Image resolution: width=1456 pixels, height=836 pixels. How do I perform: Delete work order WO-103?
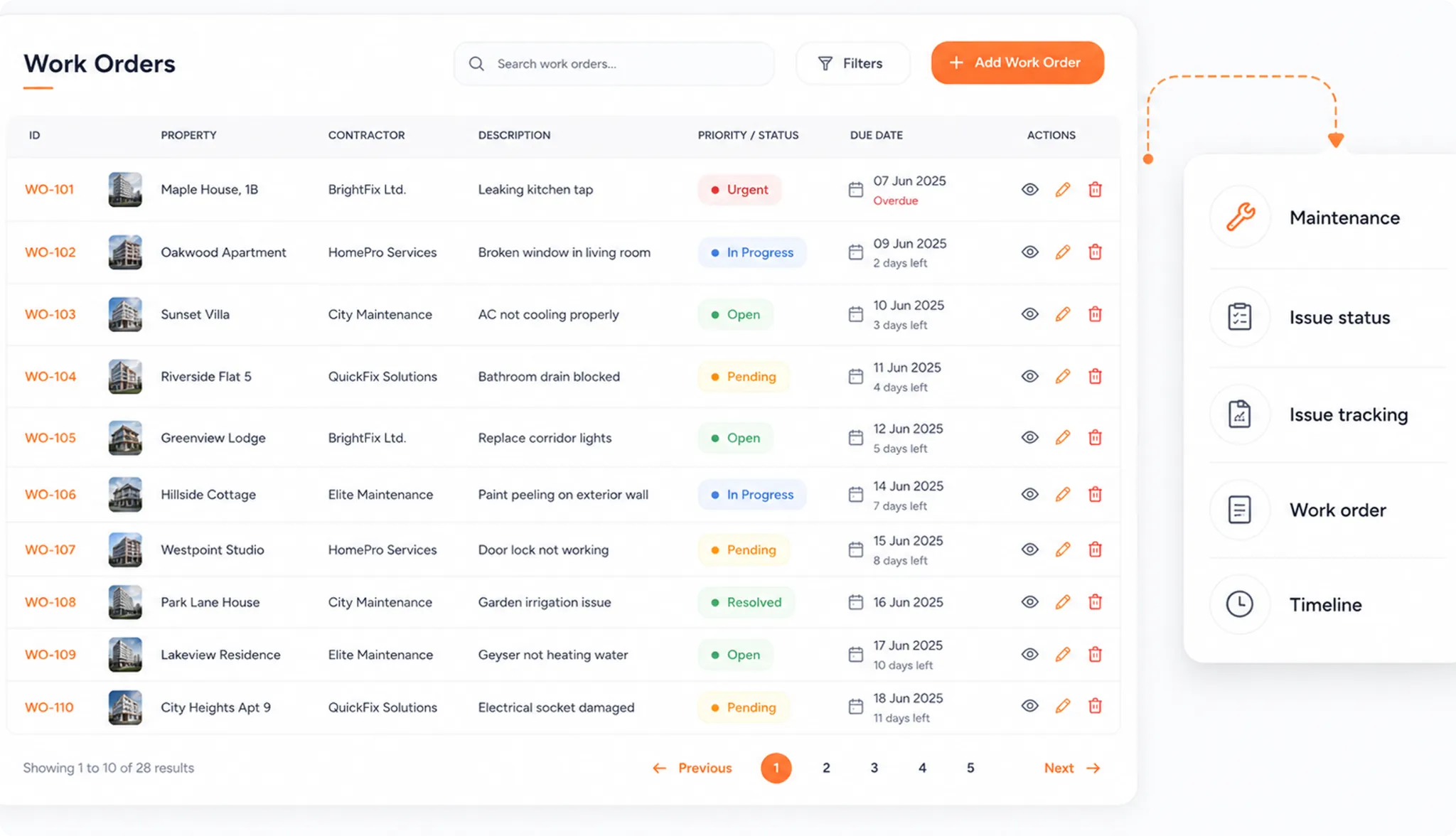point(1095,313)
